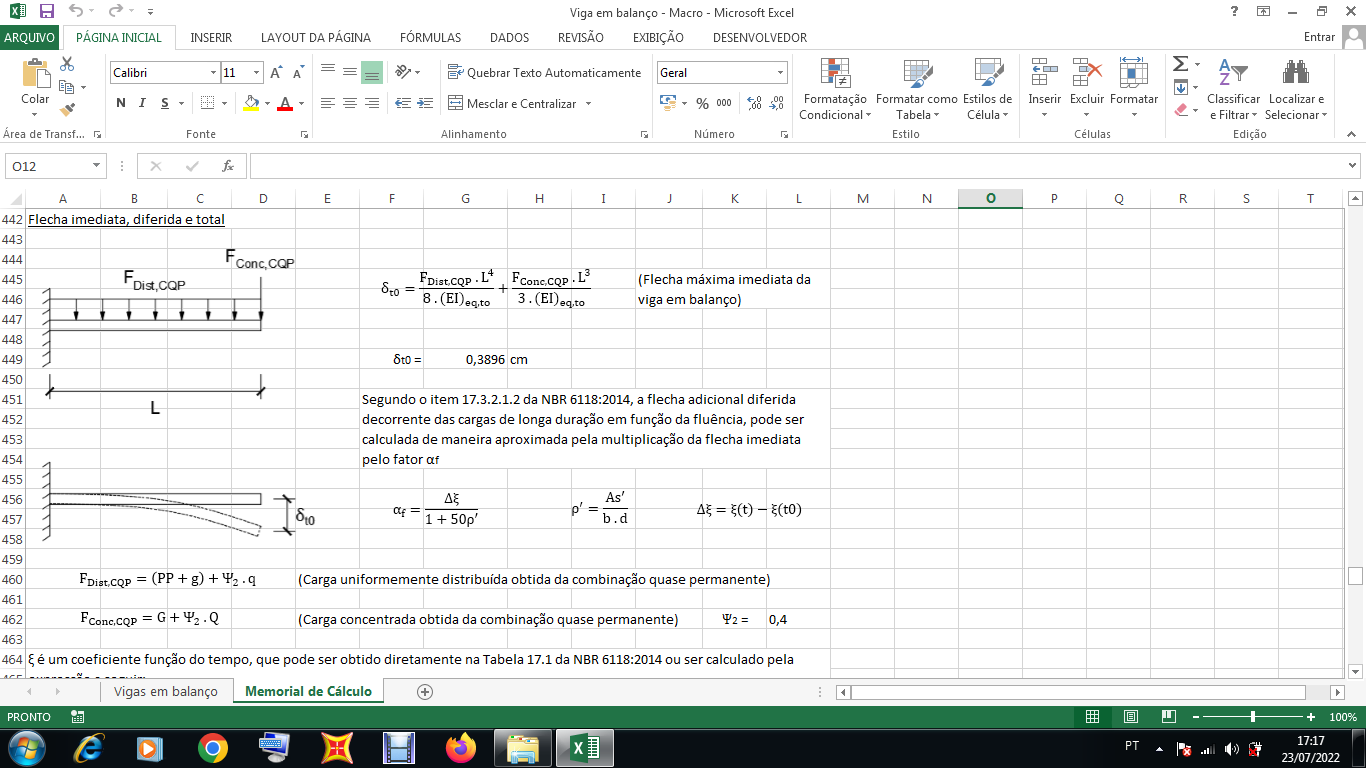The image size is (1366, 768).
Task: Expand the Formatação Condicional menu
Action: (835, 89)
